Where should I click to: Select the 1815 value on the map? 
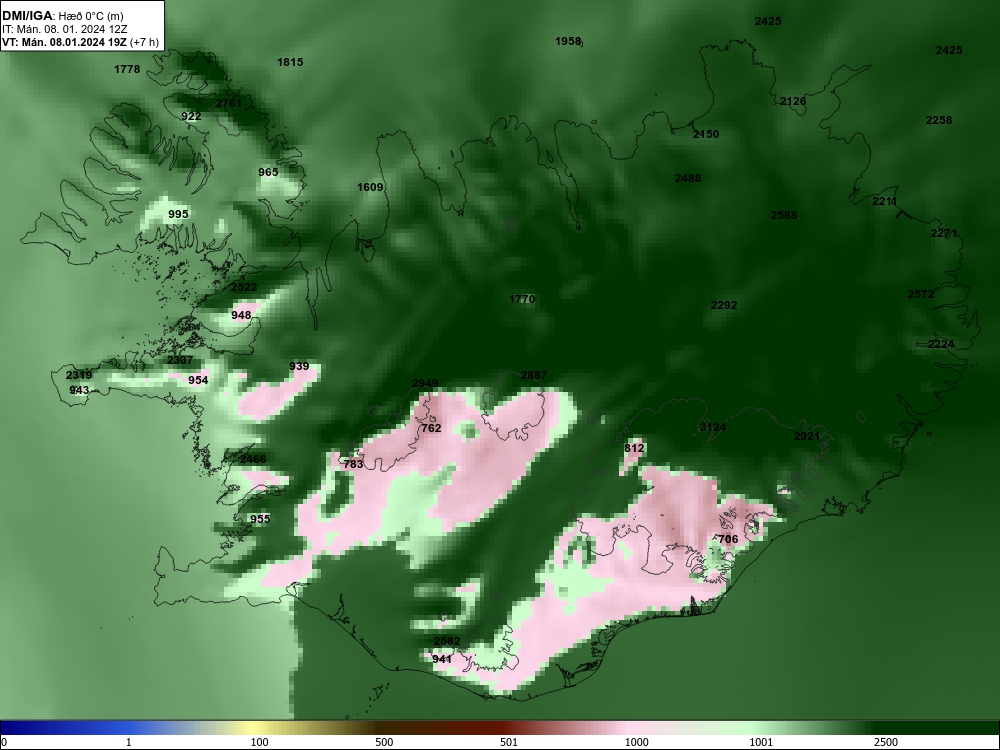[x=290, y=62]
